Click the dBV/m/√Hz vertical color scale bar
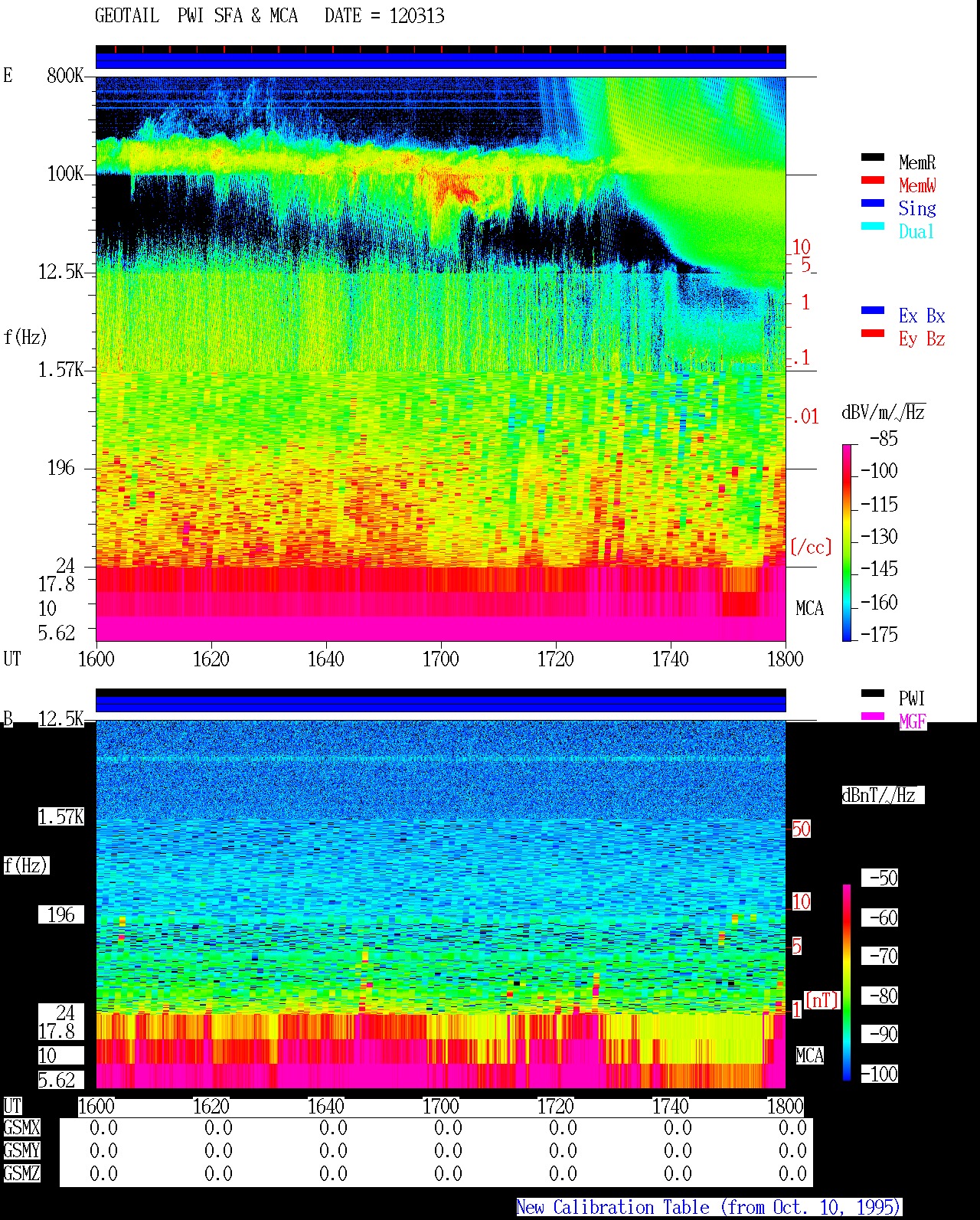Viewport: 980px width, 1220px height. point(846,542)
